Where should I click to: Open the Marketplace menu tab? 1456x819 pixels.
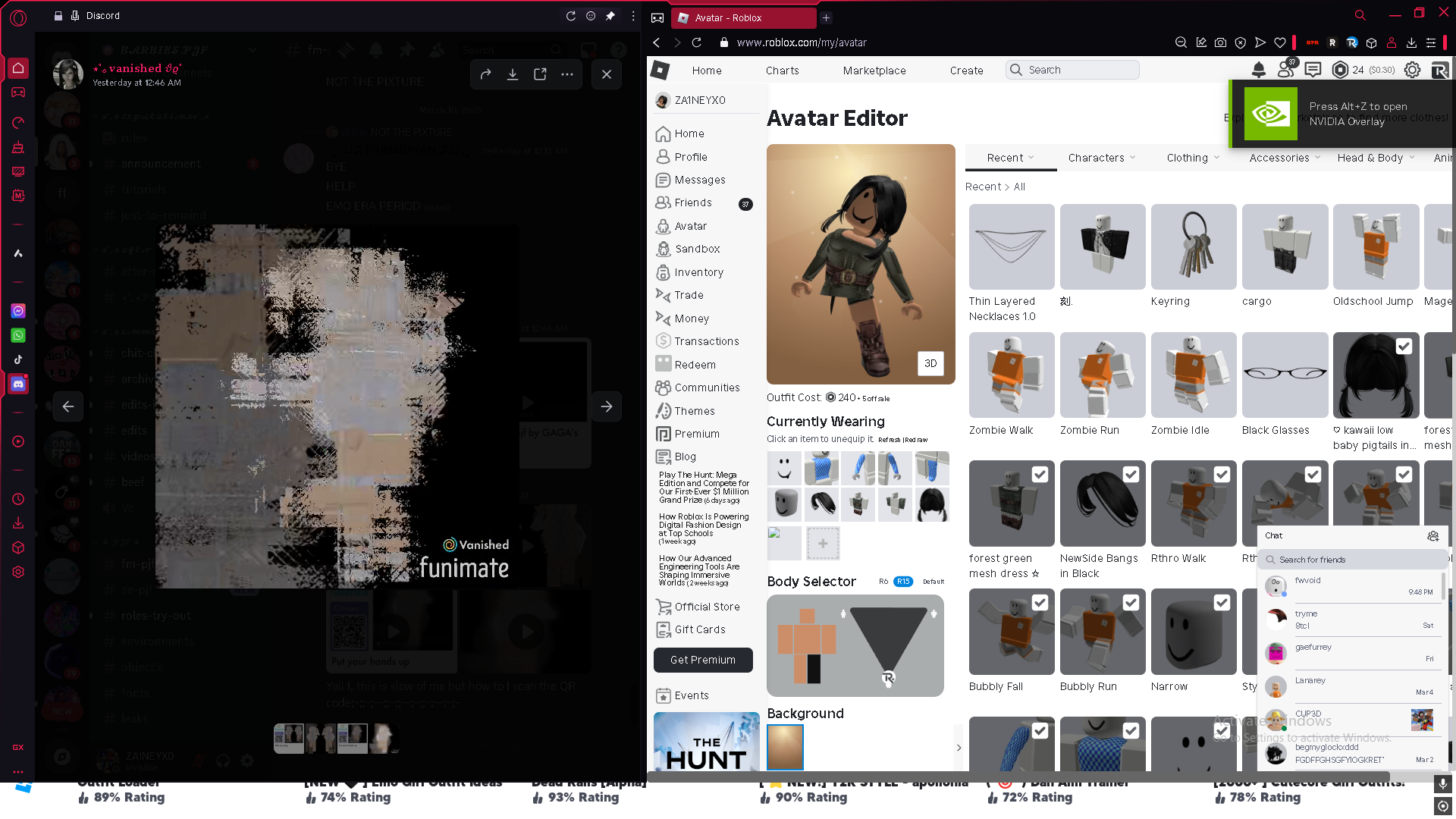point(874,70)
